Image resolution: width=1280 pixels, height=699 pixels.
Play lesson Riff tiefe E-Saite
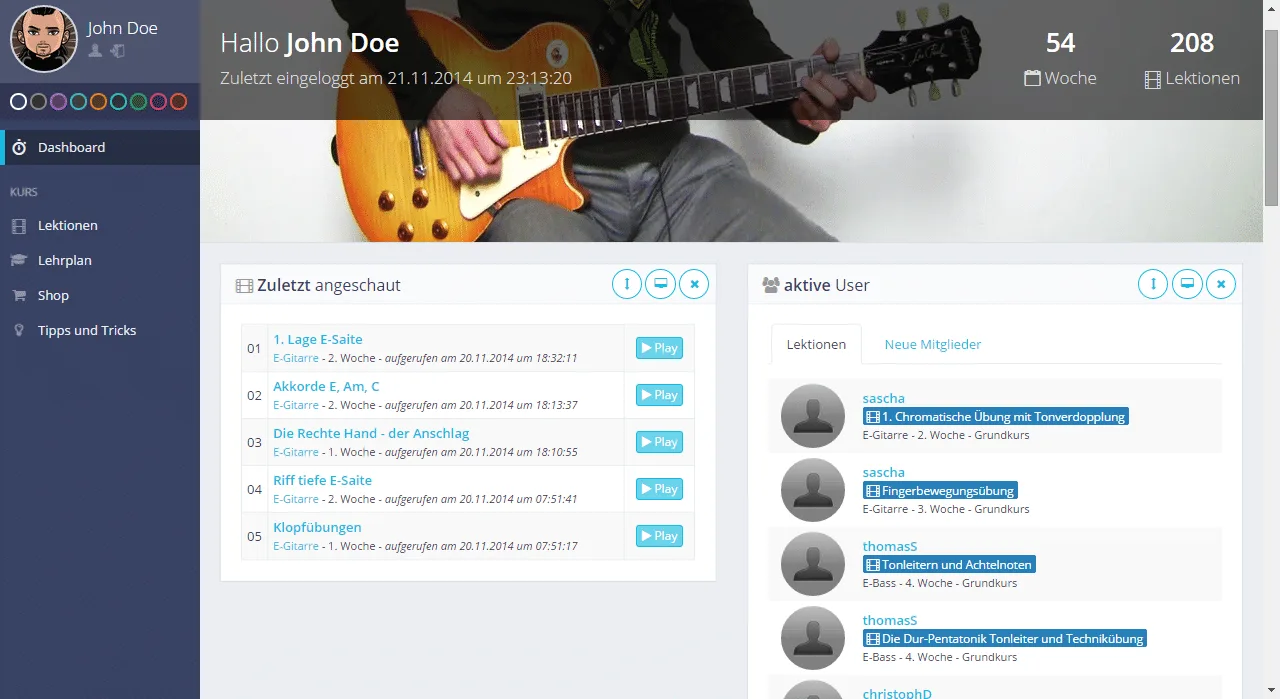point(659,489)
